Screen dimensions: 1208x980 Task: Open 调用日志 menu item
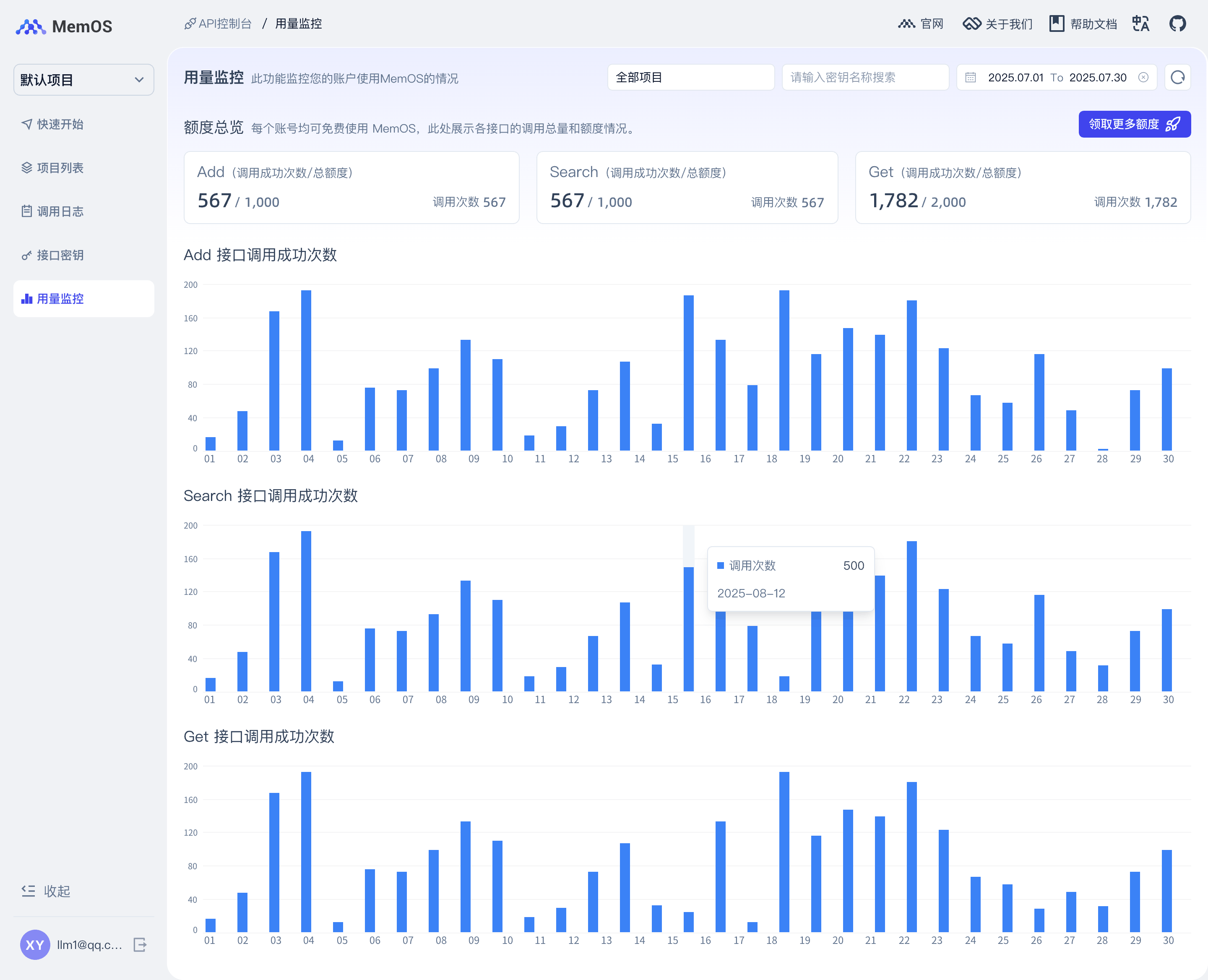(x=60, y=212)
